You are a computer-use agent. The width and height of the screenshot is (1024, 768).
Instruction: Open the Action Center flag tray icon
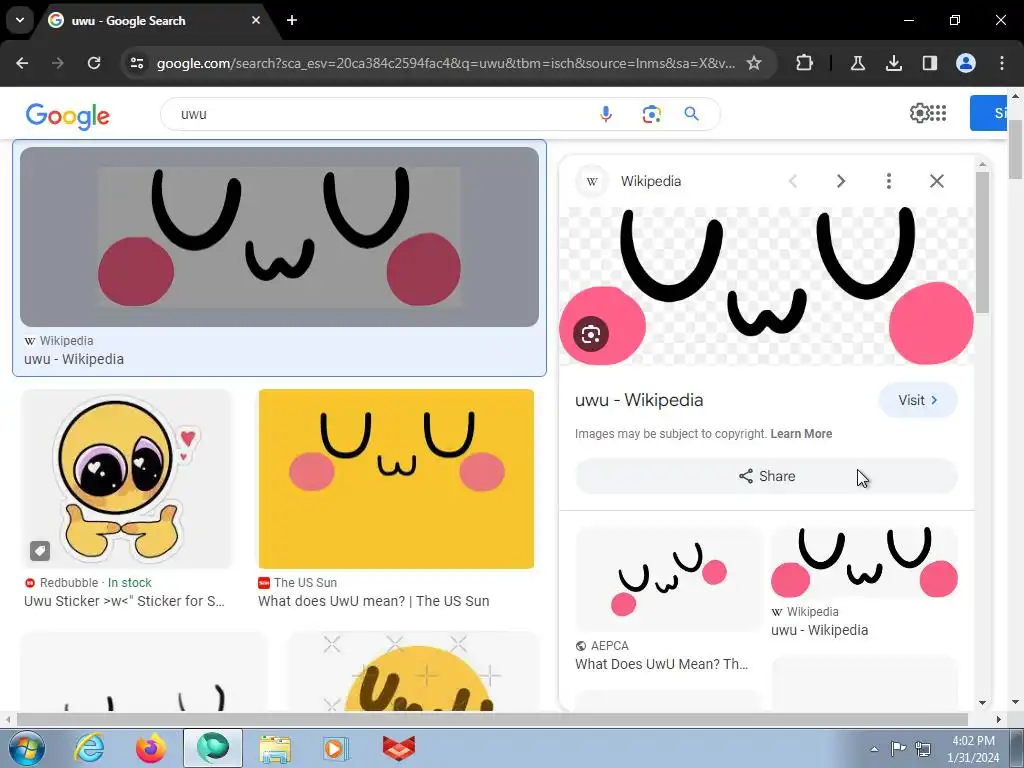[899, 749]
